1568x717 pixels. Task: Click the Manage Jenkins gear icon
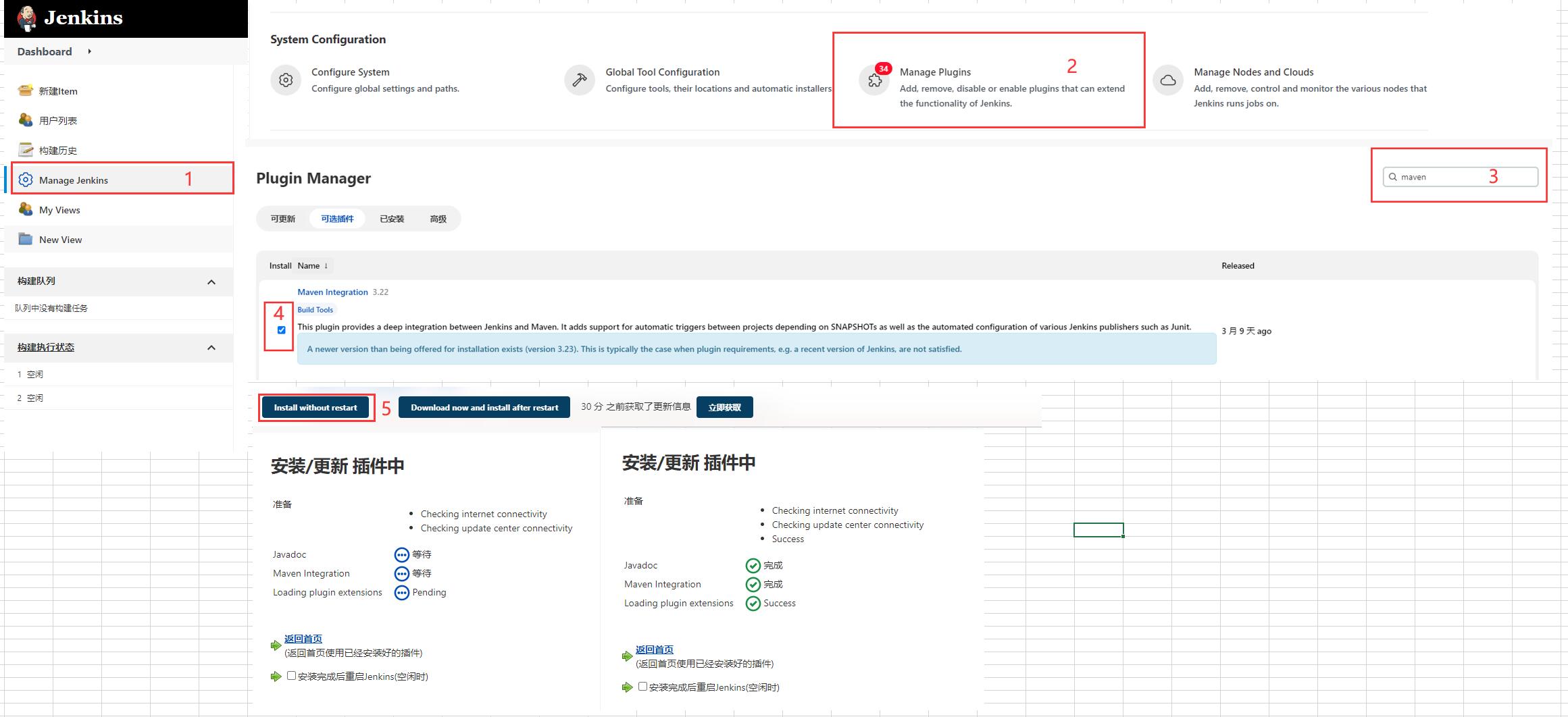(x=26, y=180)
